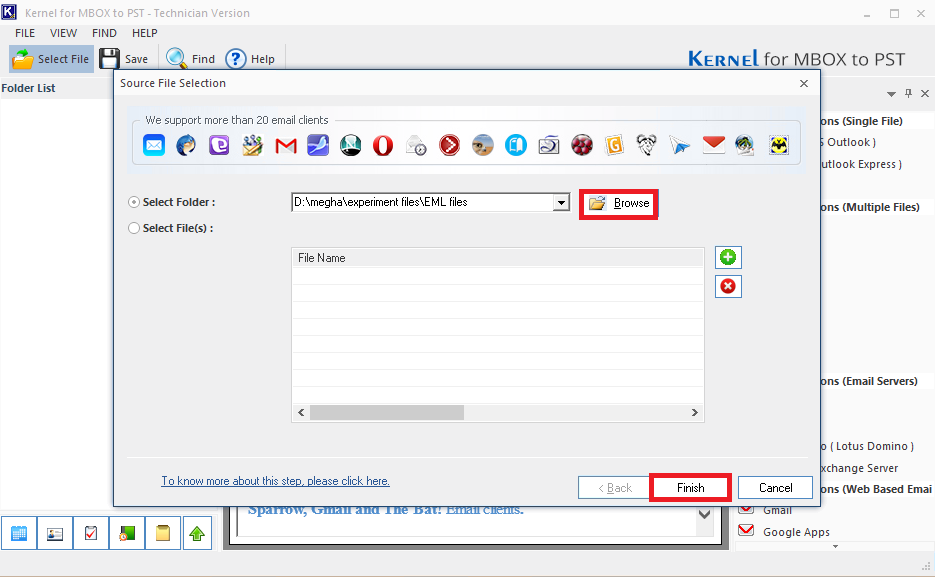935x577 pixels.
Task: Click the pin icon on right panel
Action: [x=908, y=93]
